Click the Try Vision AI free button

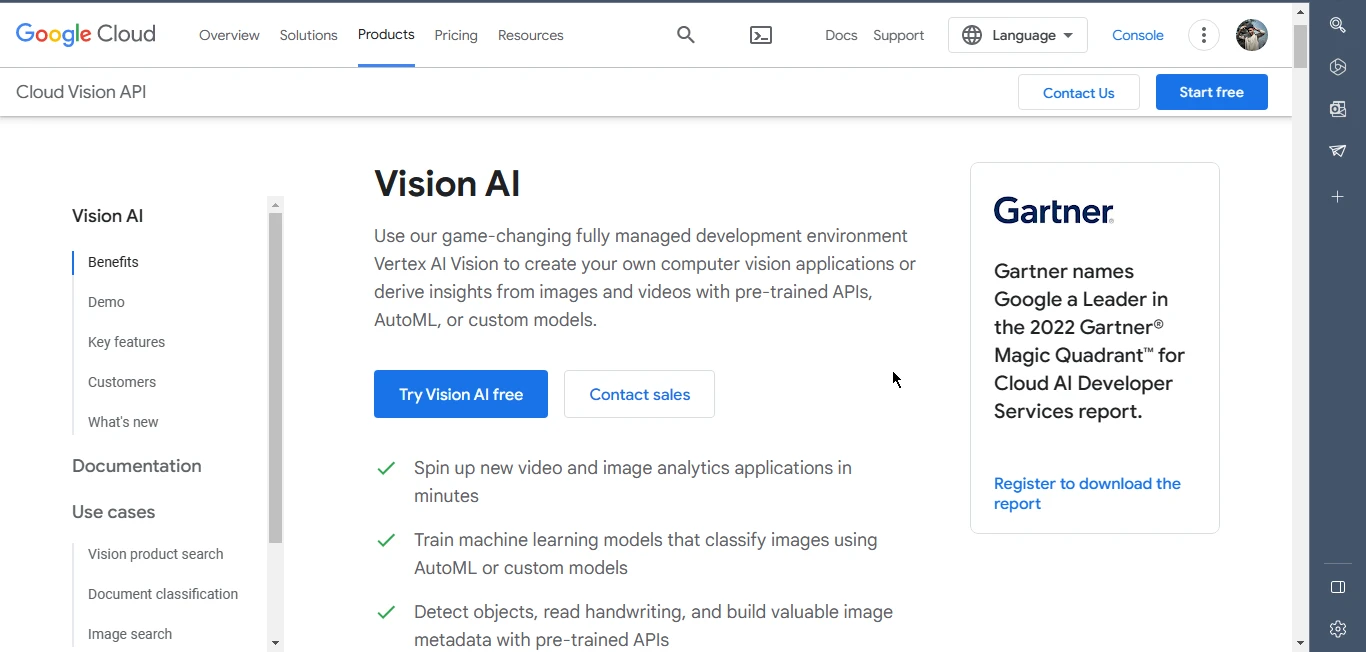pos(461,394)
